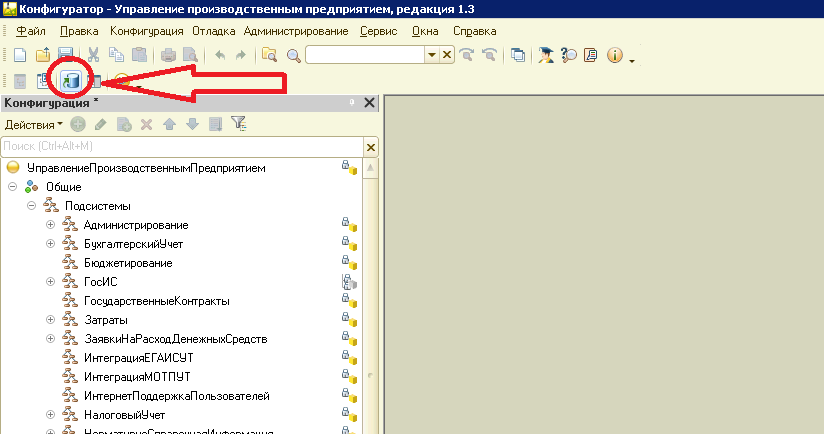Clear the panel search box with X
The width and height of the screenshot is (824, 434).
coord(371,147)
